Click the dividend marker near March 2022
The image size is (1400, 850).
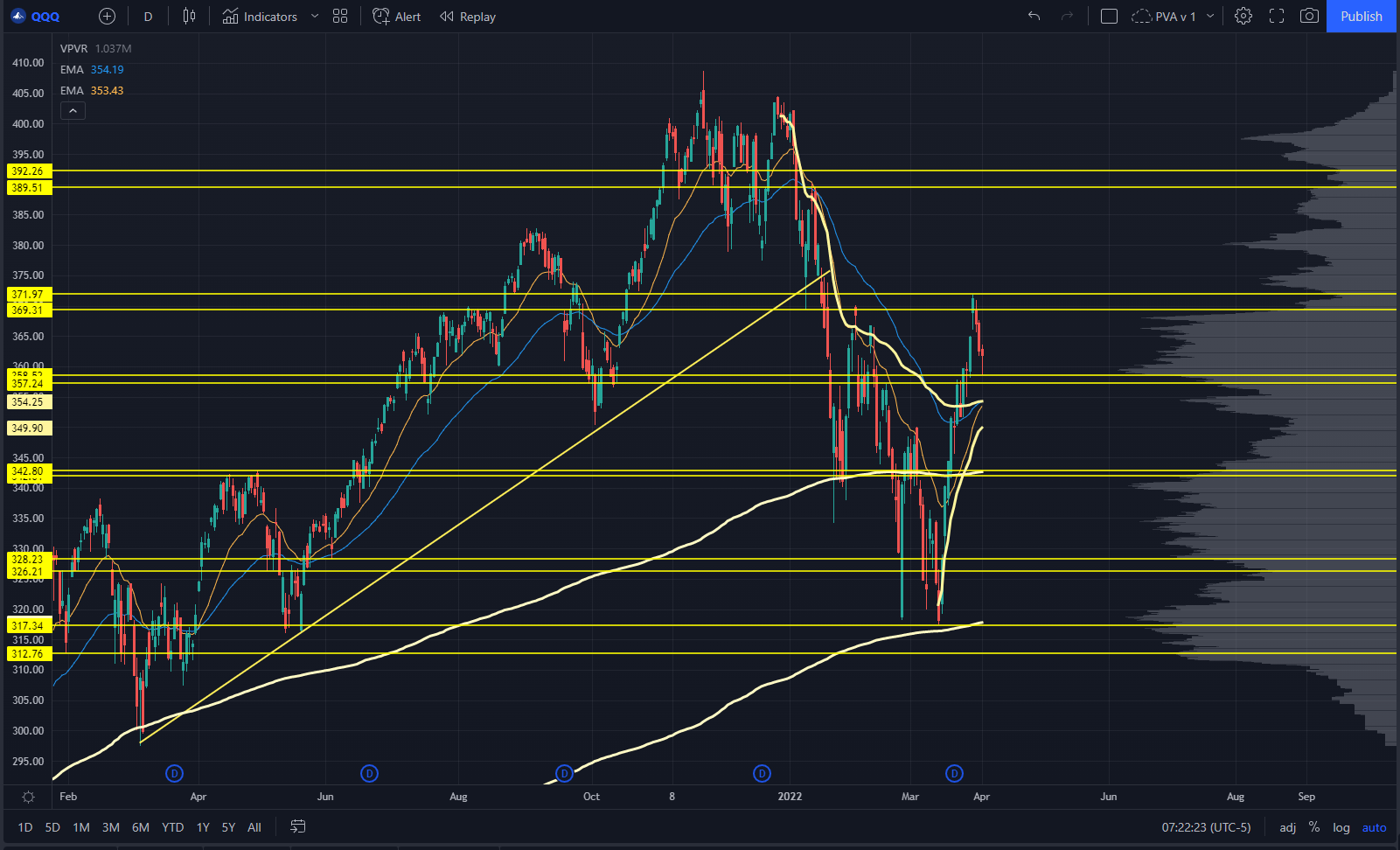click(954, 773)
